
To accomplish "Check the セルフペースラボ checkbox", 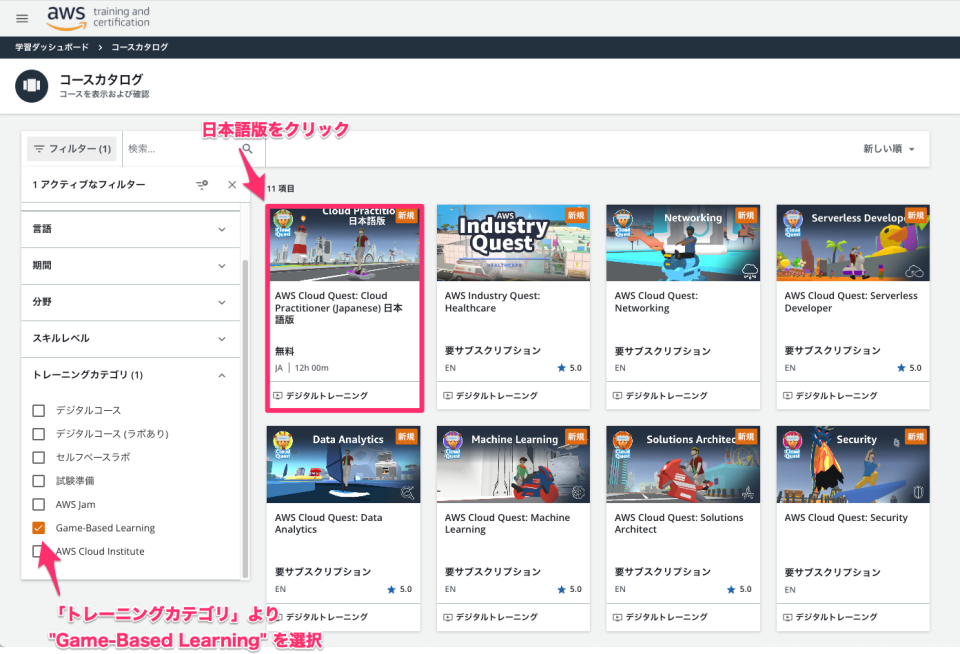I will point(39,457).
